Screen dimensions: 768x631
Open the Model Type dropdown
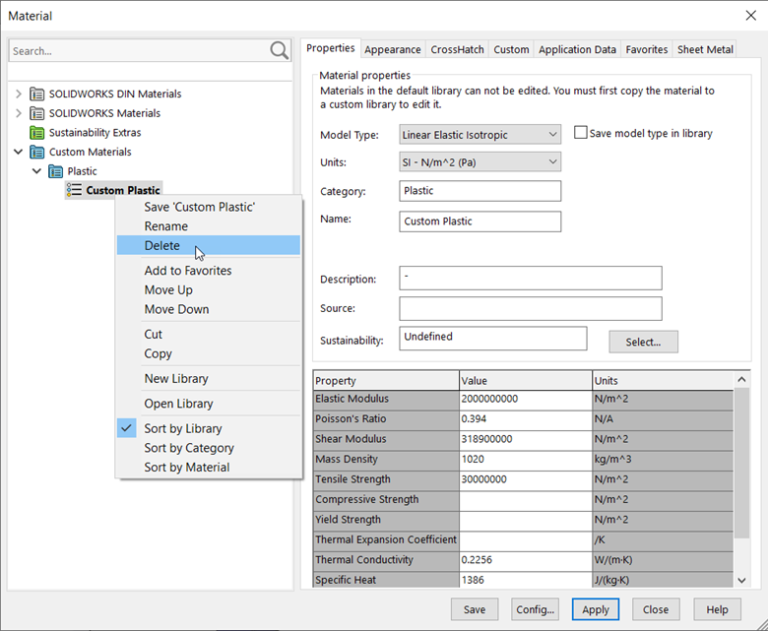(553, 134)
